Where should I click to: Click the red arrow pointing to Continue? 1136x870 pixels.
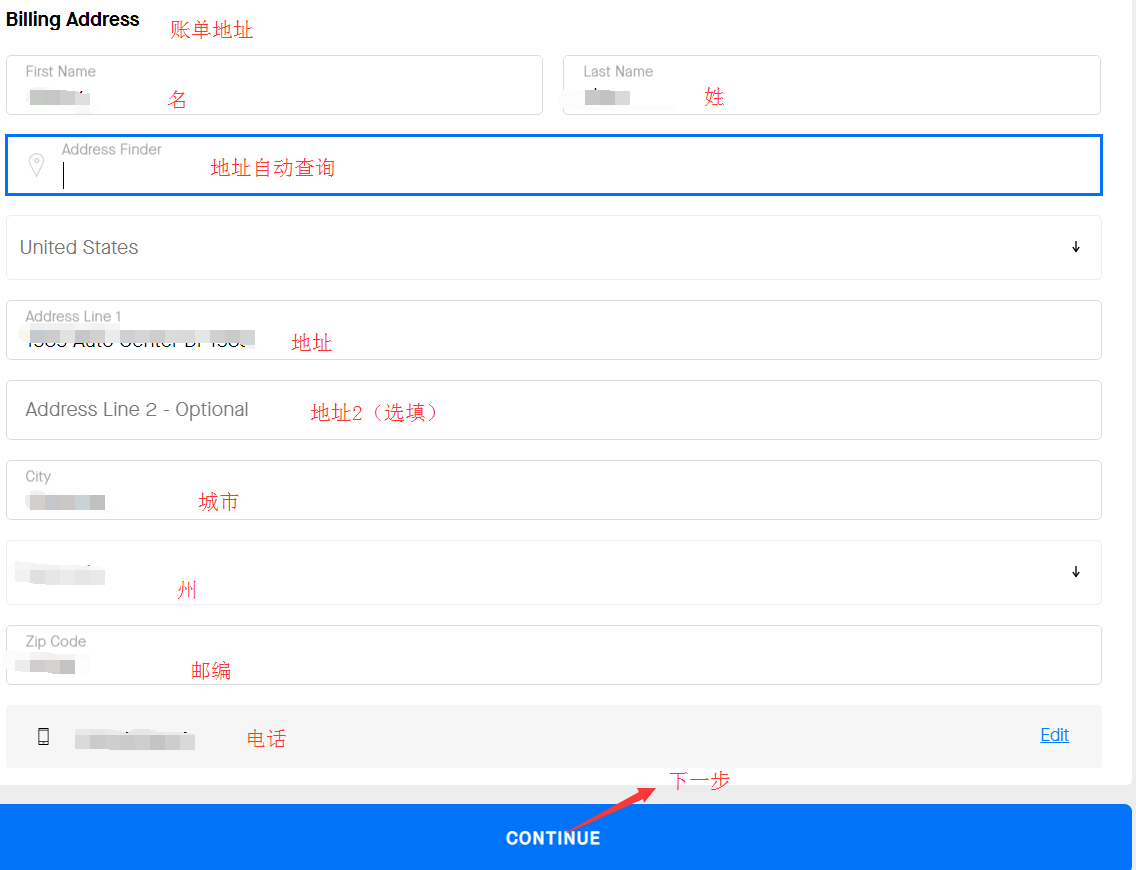611,808
